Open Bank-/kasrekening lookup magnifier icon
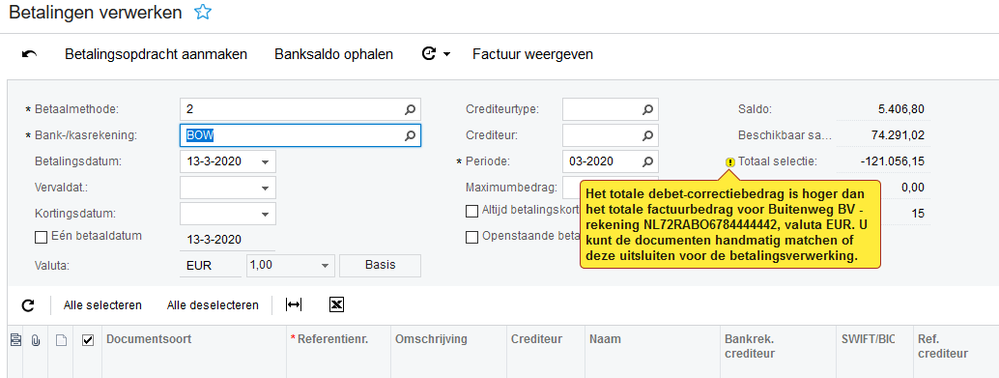The image size is (999, 378). point(410,135)
